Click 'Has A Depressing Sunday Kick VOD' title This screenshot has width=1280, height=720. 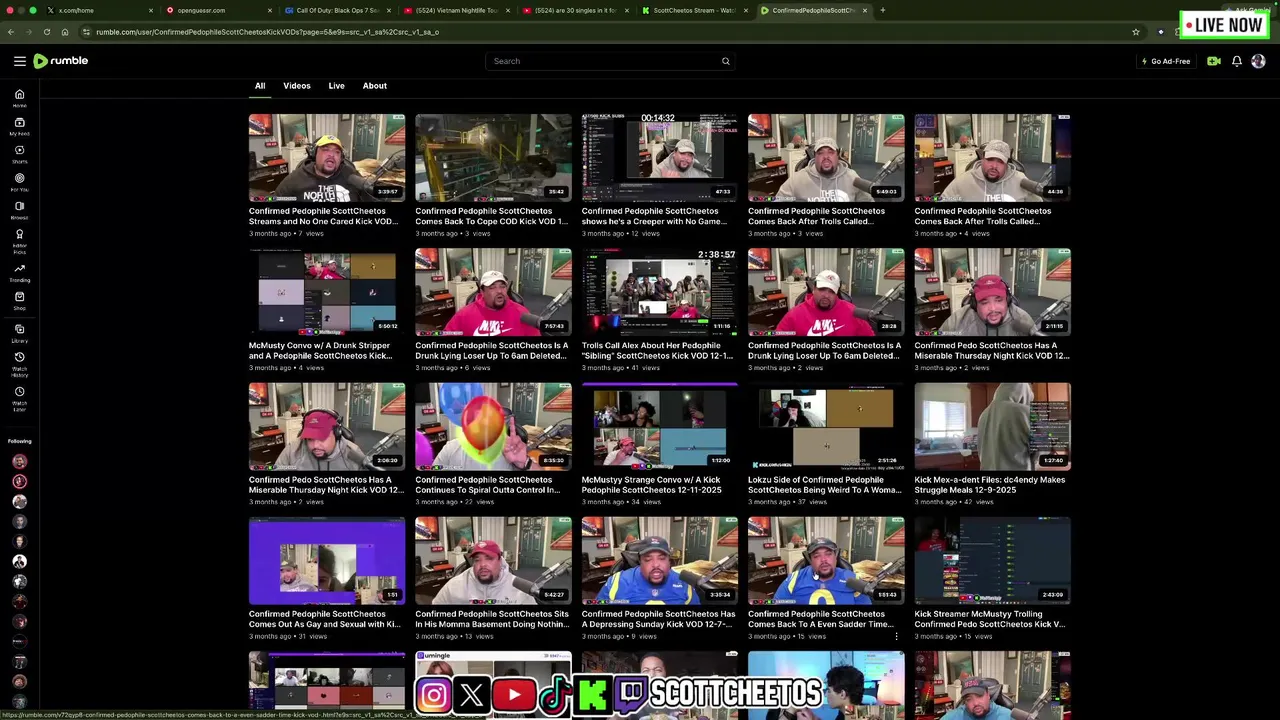point(658,619)
